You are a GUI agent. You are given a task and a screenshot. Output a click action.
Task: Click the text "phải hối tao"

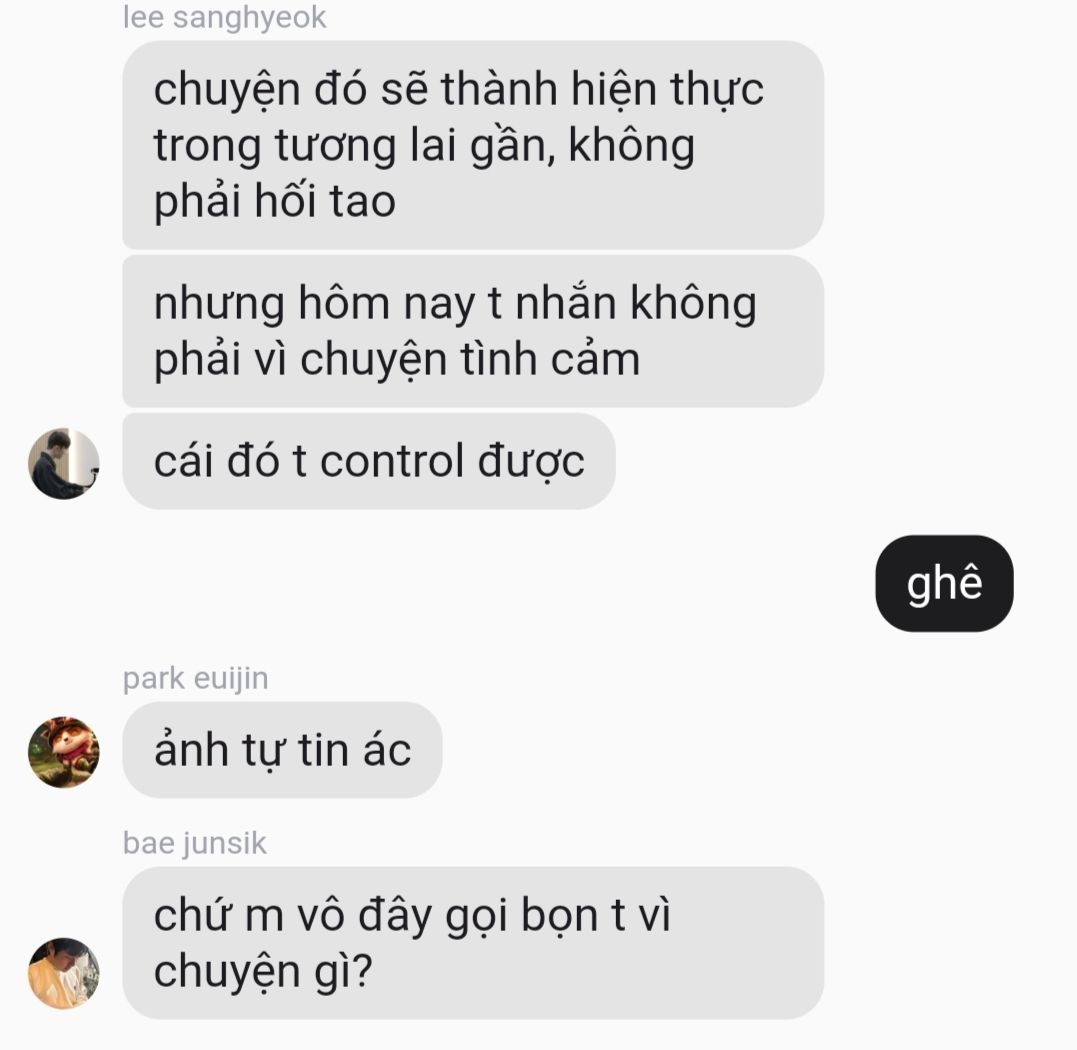coord(274,201)
